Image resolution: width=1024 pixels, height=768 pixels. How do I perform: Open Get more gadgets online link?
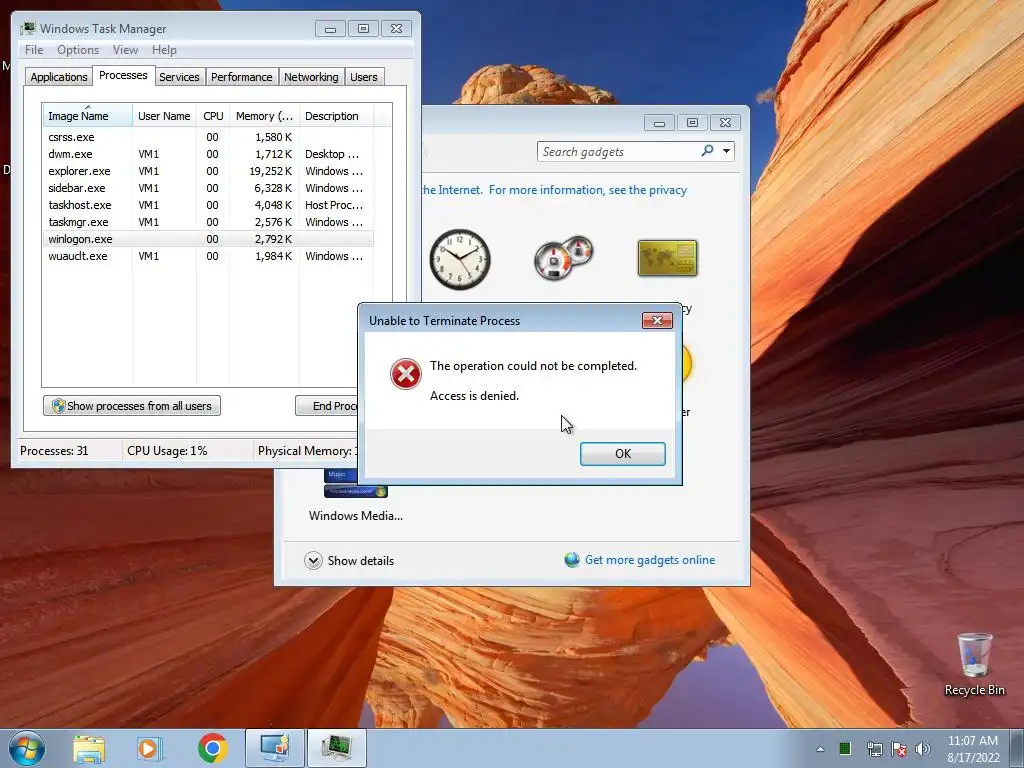point(650,560)
